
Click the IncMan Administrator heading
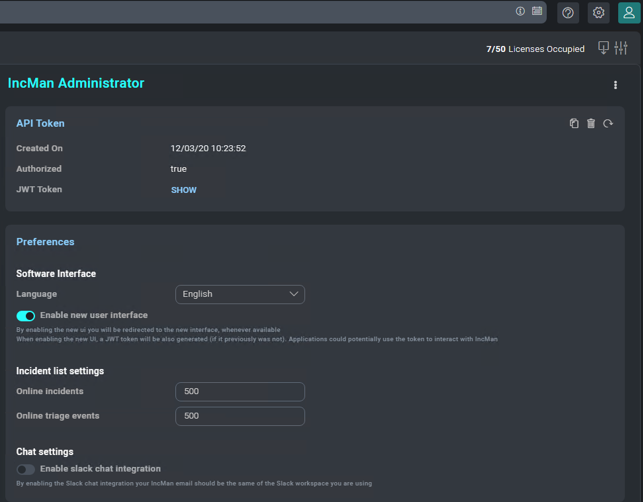(x=76, y=83)
